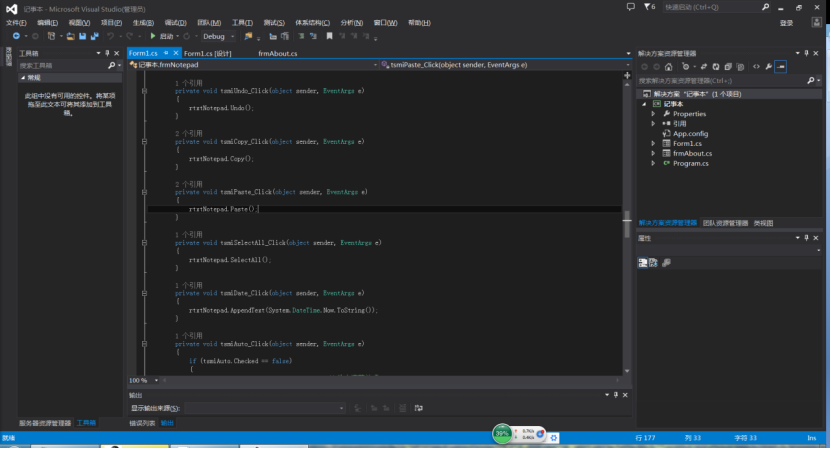This screenshot has height=449, width=831.
Task: Switch to the 服务器资源管理器 tab
Action: 45,423
